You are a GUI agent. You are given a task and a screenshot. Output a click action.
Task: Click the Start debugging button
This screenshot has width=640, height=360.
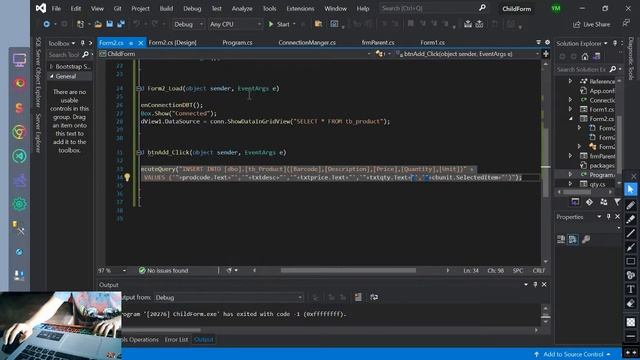tap(280, 24)
